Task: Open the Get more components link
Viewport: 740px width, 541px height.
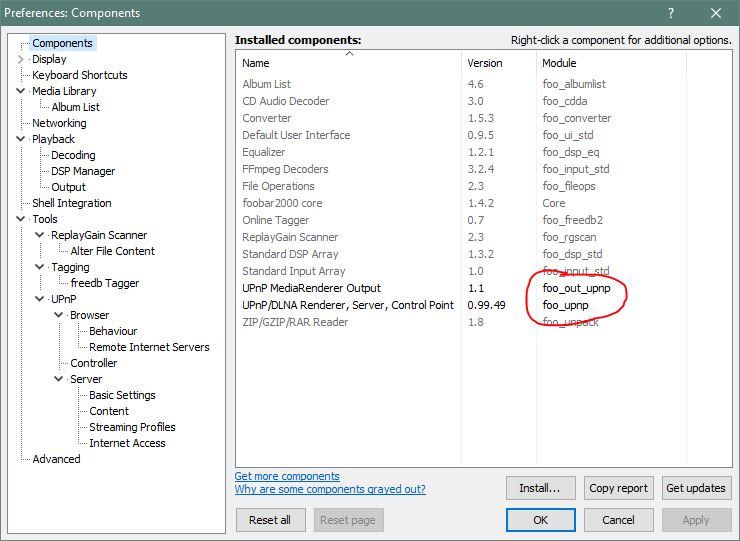Action: click(287, 476)
